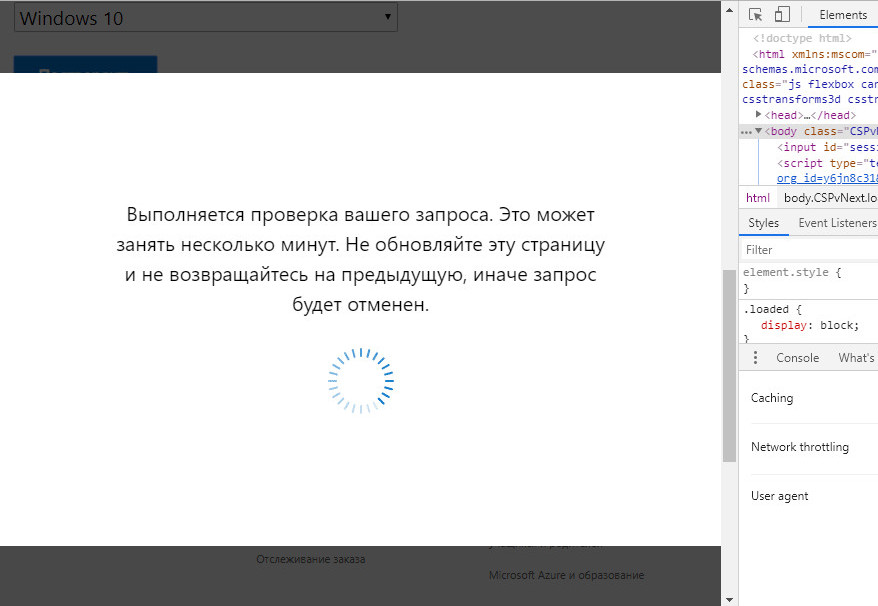Click the page scrollbar up arrow

[729, 10]
